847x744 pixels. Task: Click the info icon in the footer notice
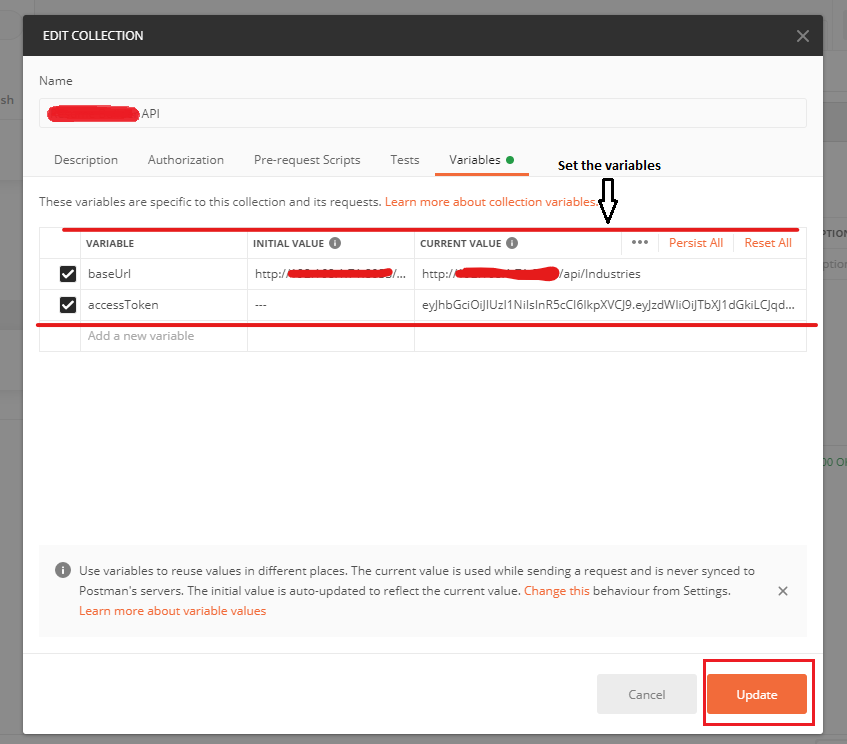click(62, 570)
